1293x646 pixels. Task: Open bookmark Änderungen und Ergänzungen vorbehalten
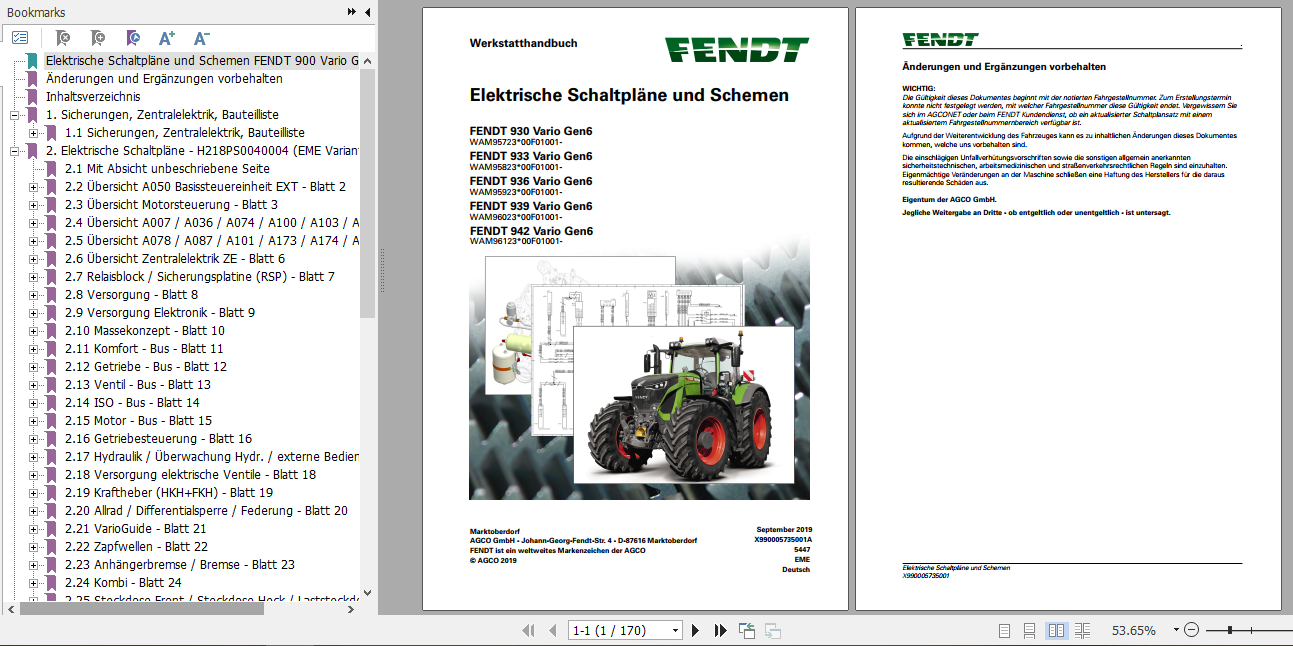pyautogui.click(x=164, y=78)
